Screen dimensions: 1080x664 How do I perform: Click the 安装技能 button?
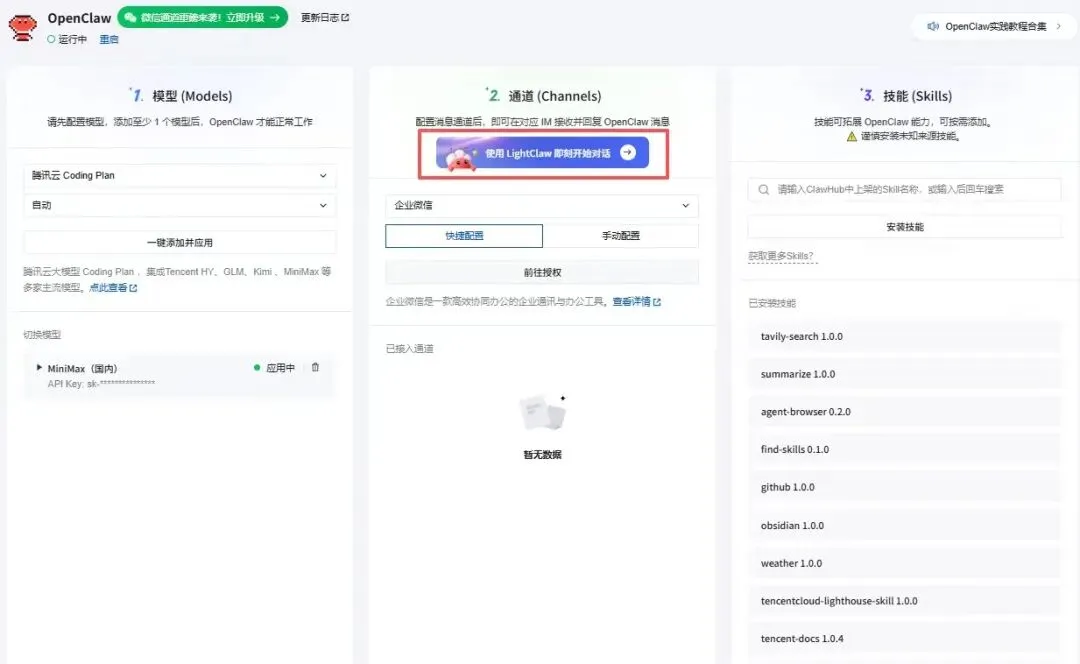[x=904, y=227]
